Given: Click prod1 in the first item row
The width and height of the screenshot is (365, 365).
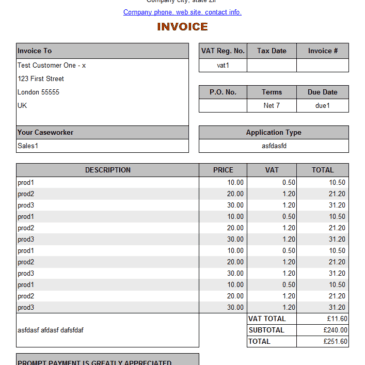Looking at the screenshot, I should tap(26, 183).
